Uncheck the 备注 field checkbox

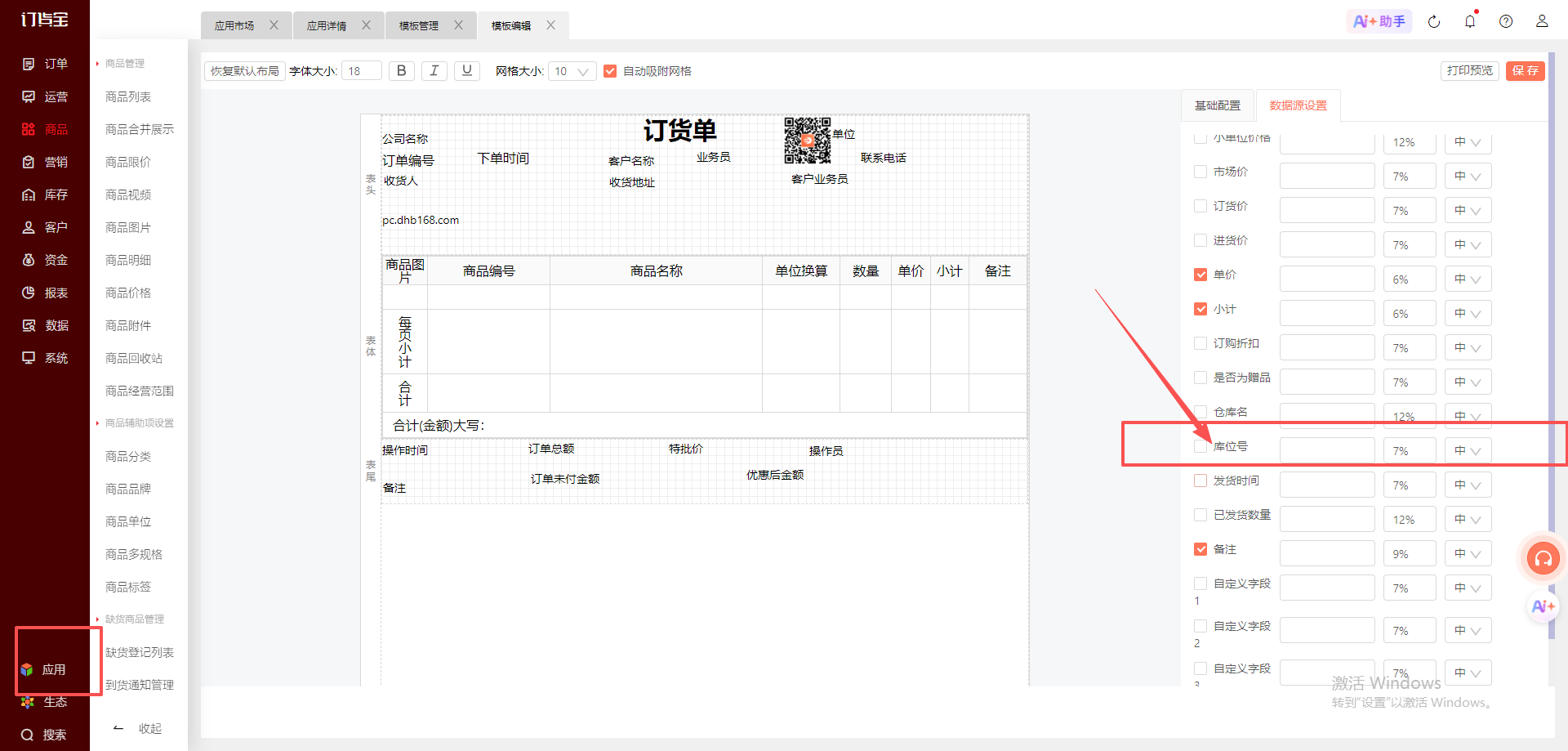(1200, 549)
